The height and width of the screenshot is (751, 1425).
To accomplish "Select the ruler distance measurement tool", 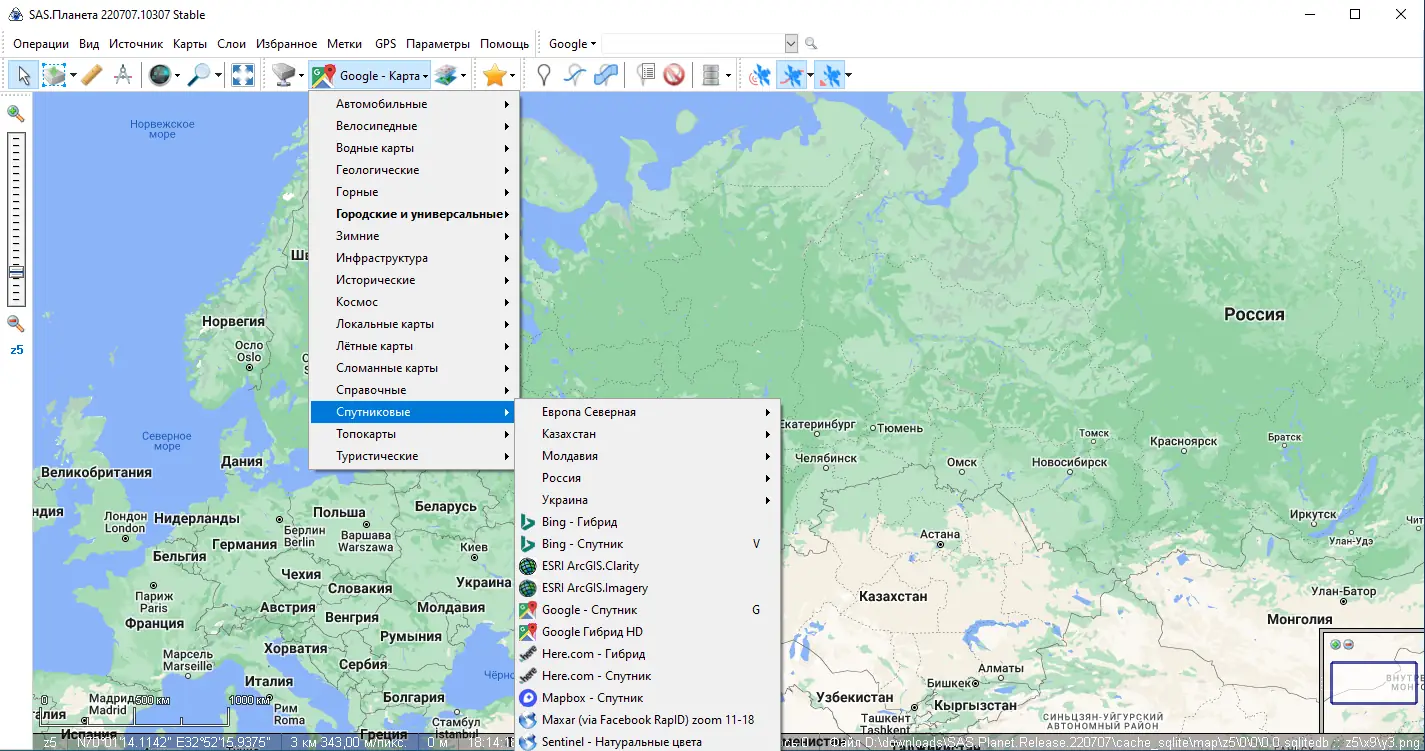I will click(x=92, y=75).
